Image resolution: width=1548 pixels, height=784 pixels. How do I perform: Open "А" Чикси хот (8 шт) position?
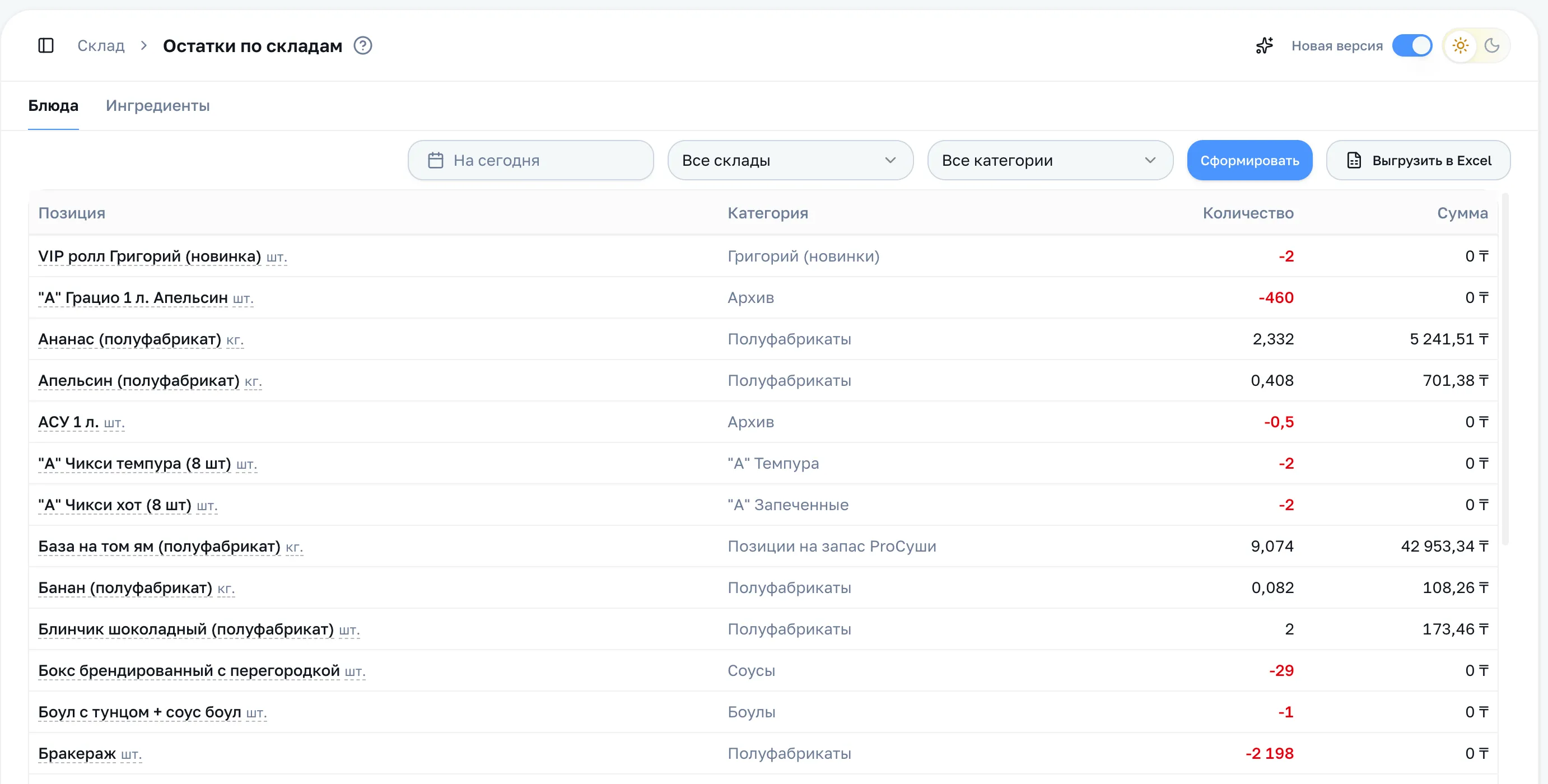point(115,505)
